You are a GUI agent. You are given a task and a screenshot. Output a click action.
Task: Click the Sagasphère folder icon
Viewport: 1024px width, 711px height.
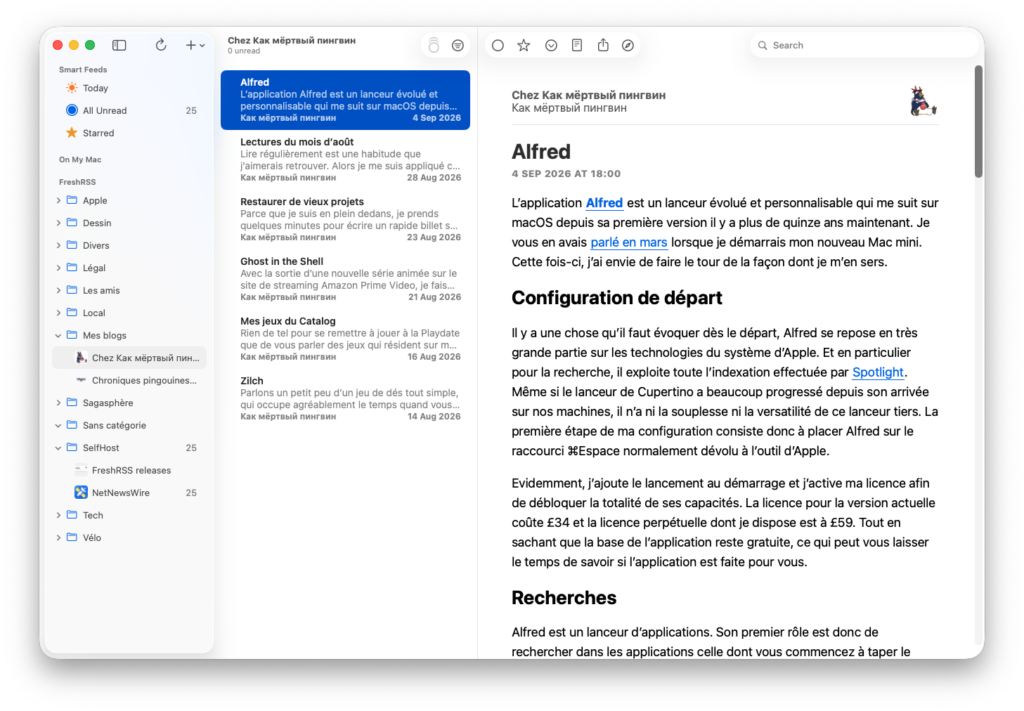point(72,403)
